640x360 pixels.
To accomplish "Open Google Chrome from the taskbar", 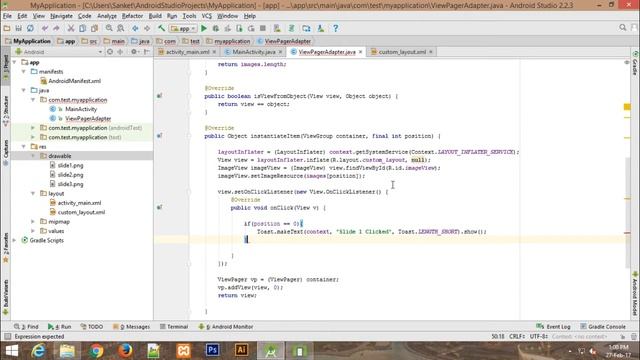I will click(x=96, y=351).
